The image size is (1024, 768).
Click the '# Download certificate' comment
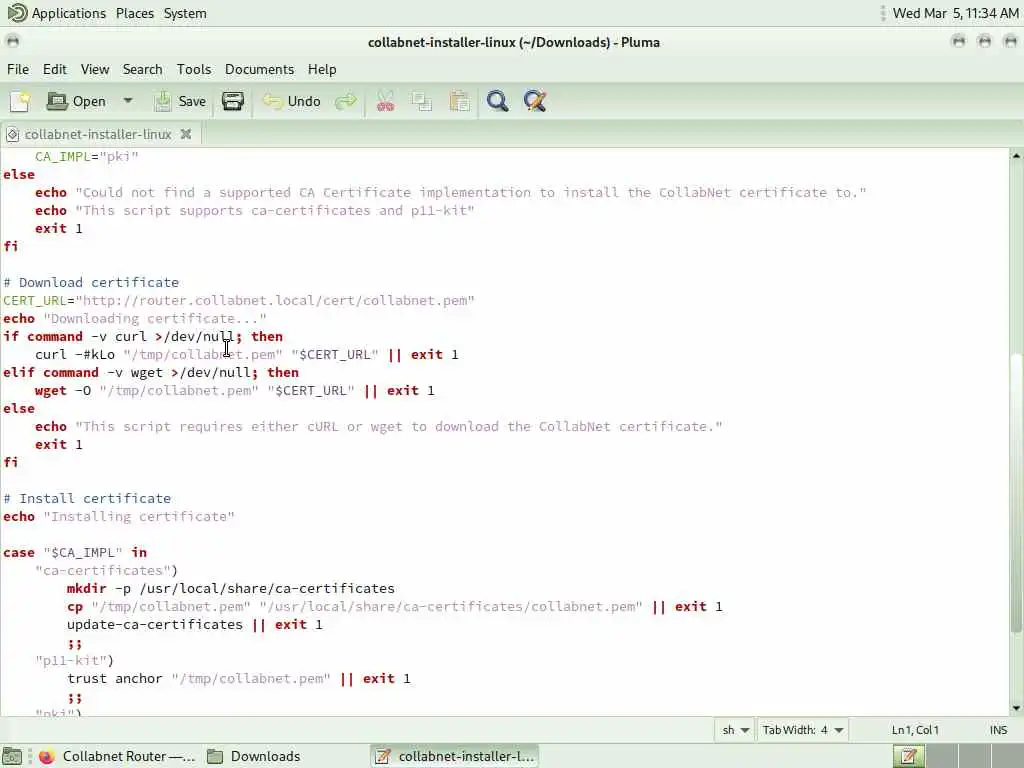pyautogui.click(x=91, y=283)
